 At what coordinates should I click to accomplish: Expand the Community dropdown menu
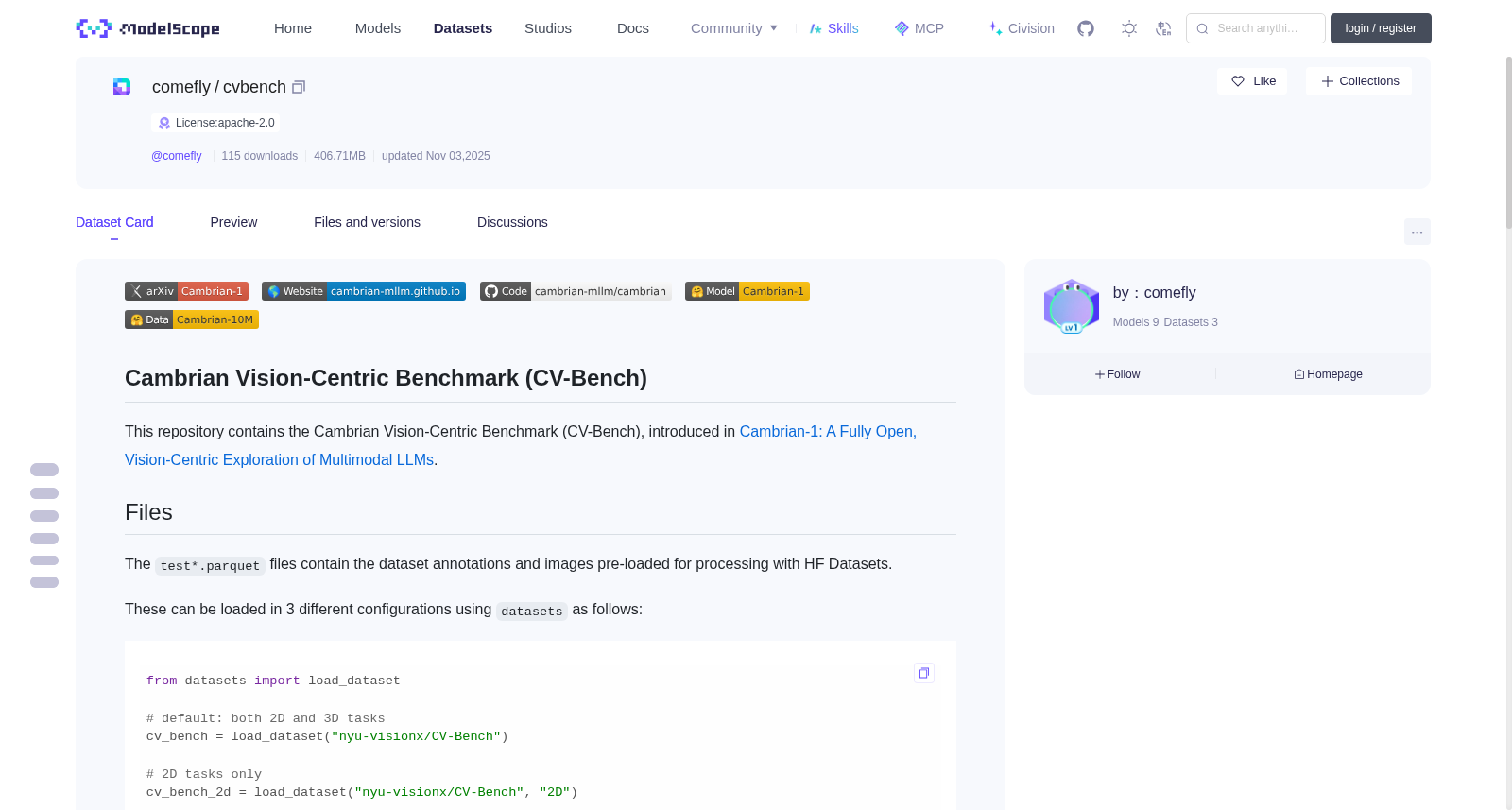coord(734,28)
